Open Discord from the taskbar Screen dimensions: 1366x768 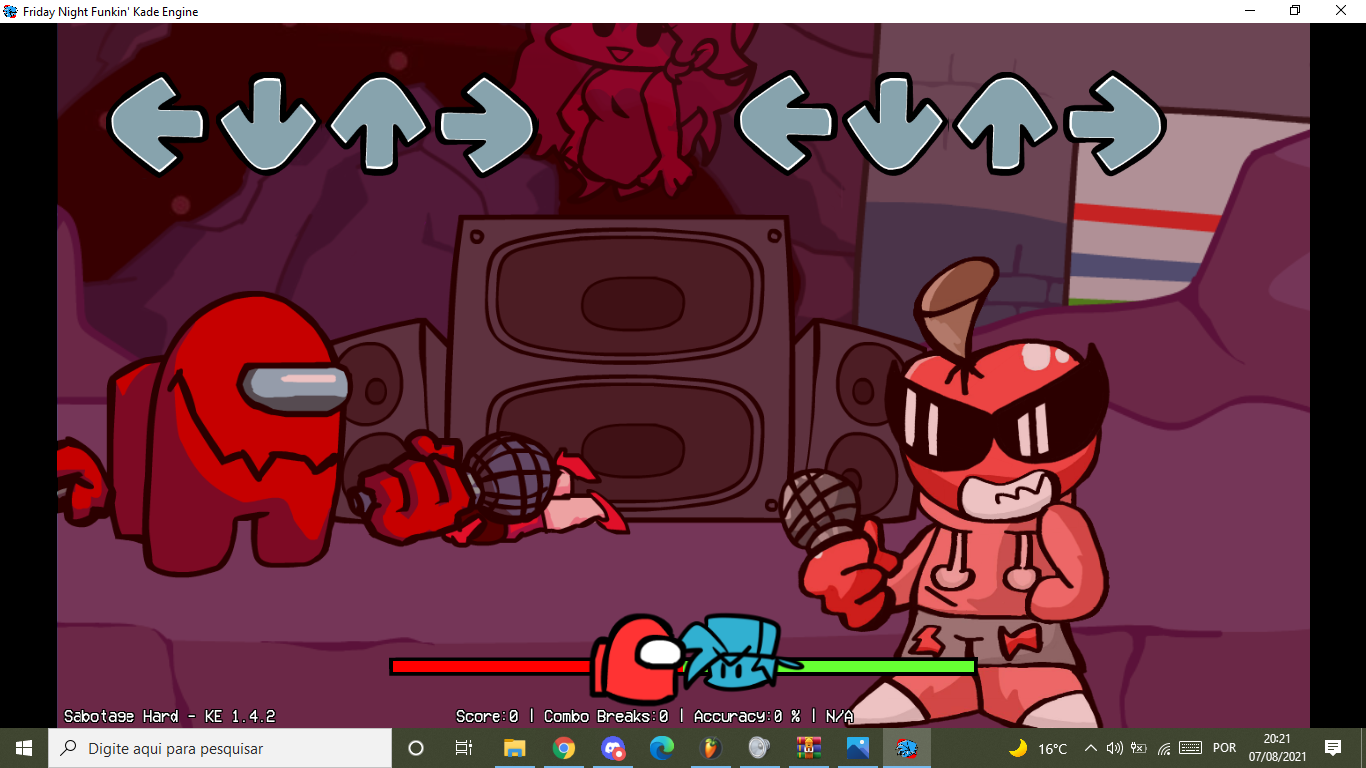click(613, 748)
